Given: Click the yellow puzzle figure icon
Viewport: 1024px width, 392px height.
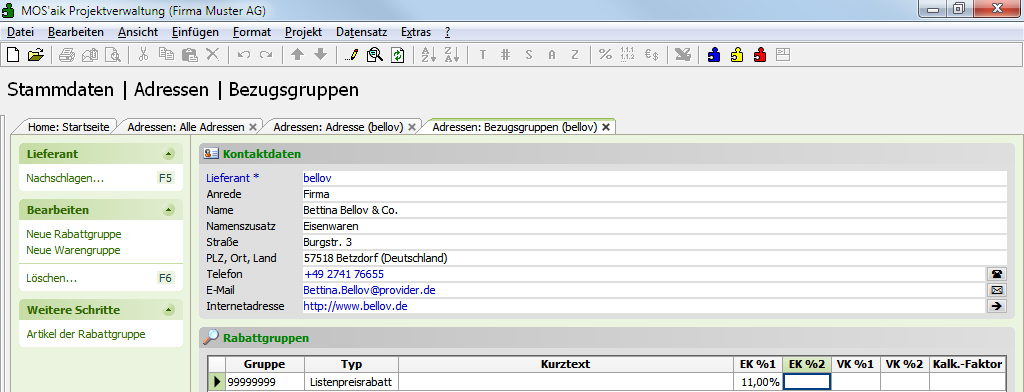Looking at the screenshot, I should 737,55.
